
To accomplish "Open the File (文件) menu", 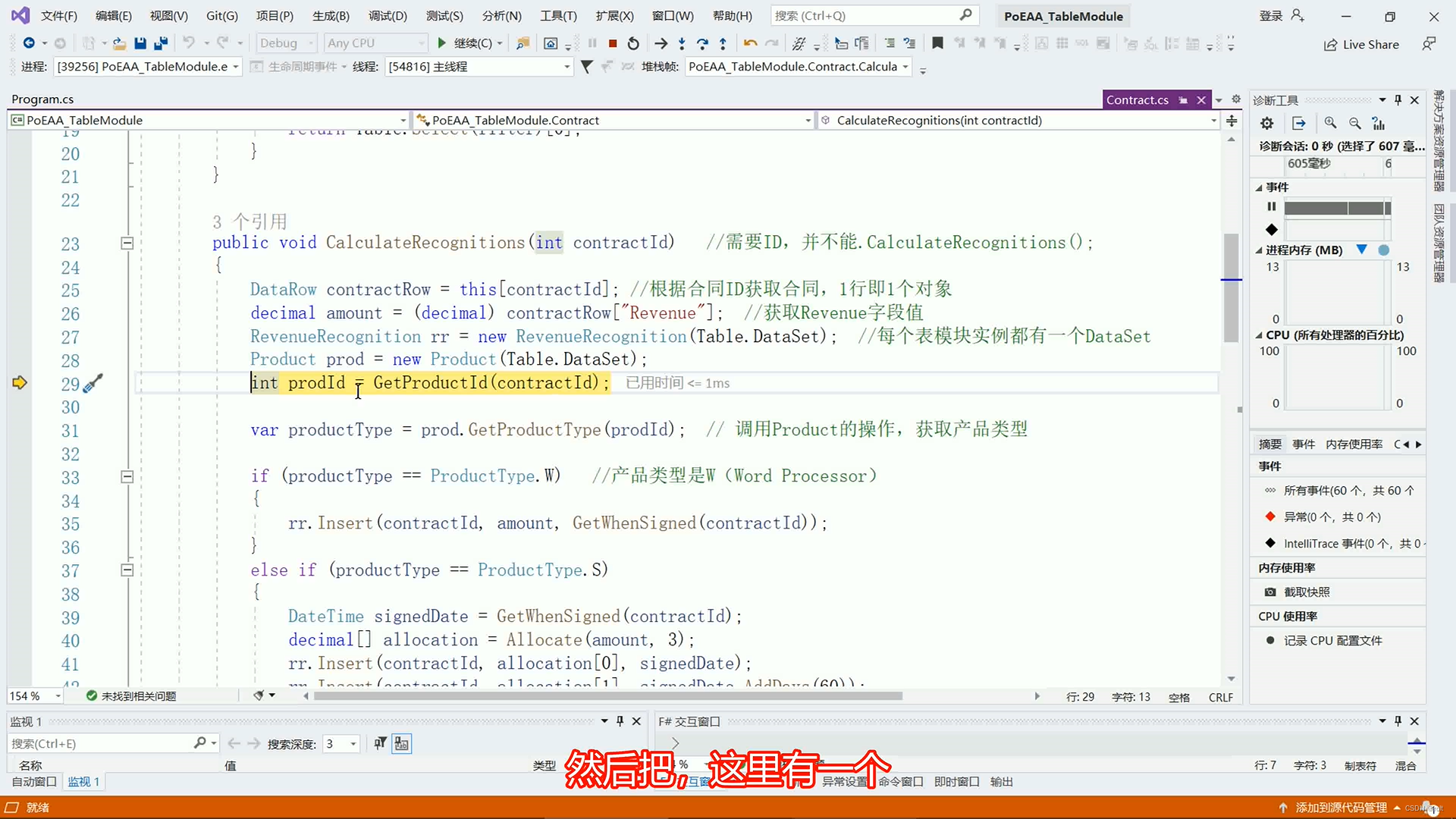I will click(58, 16).
